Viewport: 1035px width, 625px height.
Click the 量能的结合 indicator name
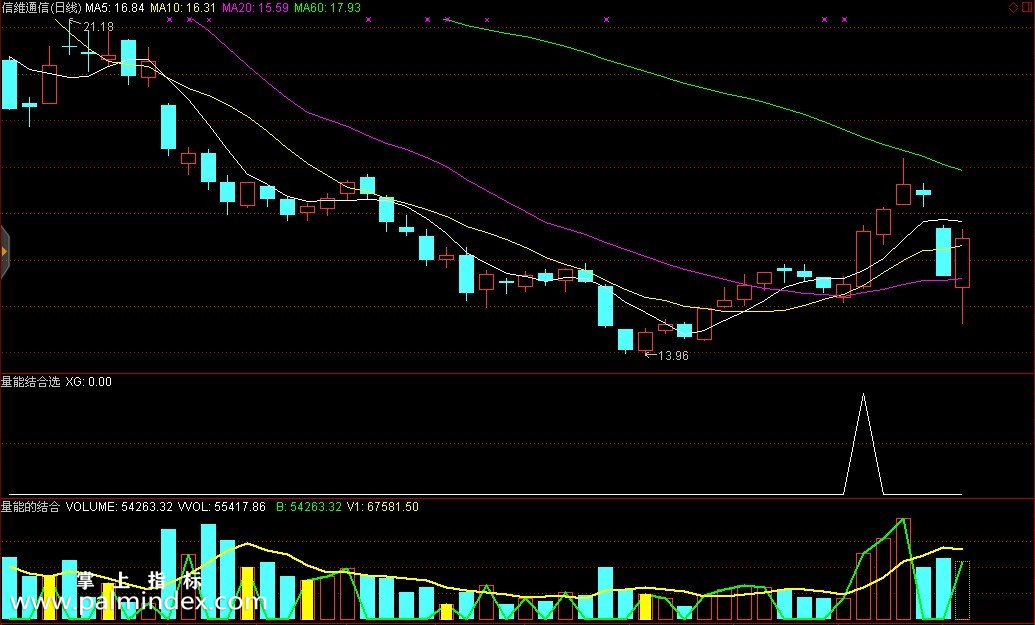click(30, 507)
